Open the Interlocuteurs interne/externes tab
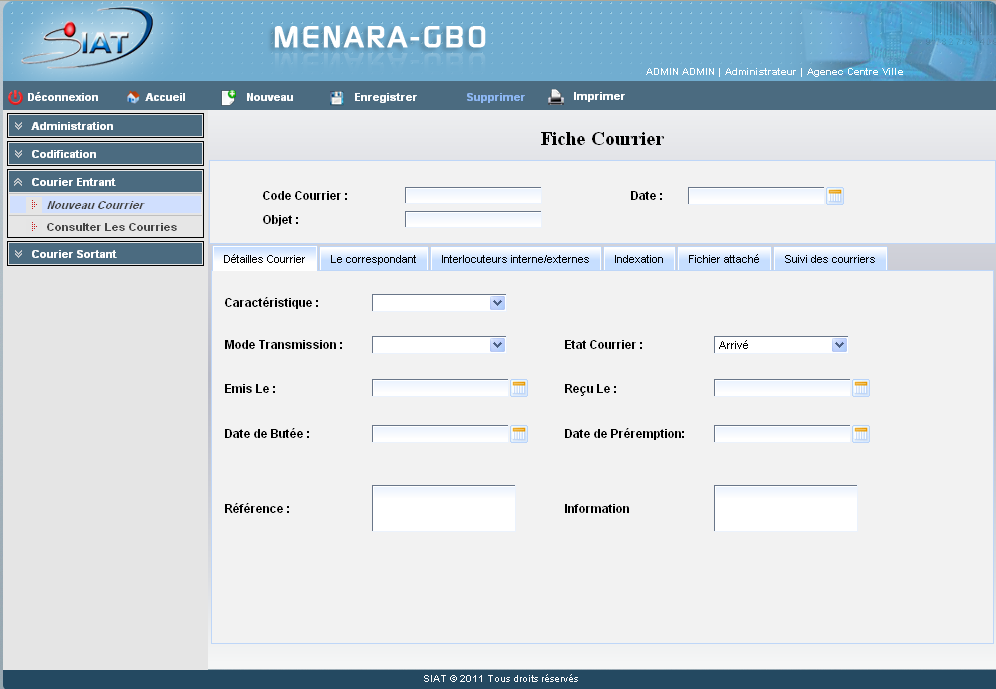Viewport: 996px width, 689px height. tap(515, 259)
